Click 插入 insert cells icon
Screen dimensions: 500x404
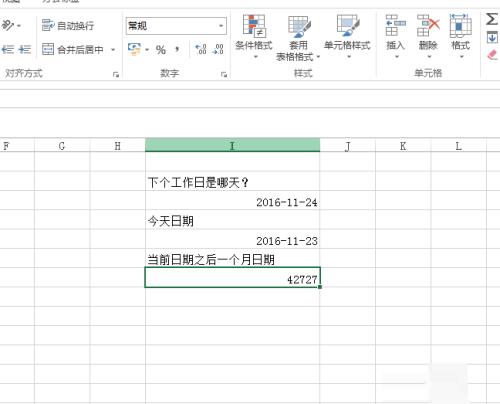point(395,26)
